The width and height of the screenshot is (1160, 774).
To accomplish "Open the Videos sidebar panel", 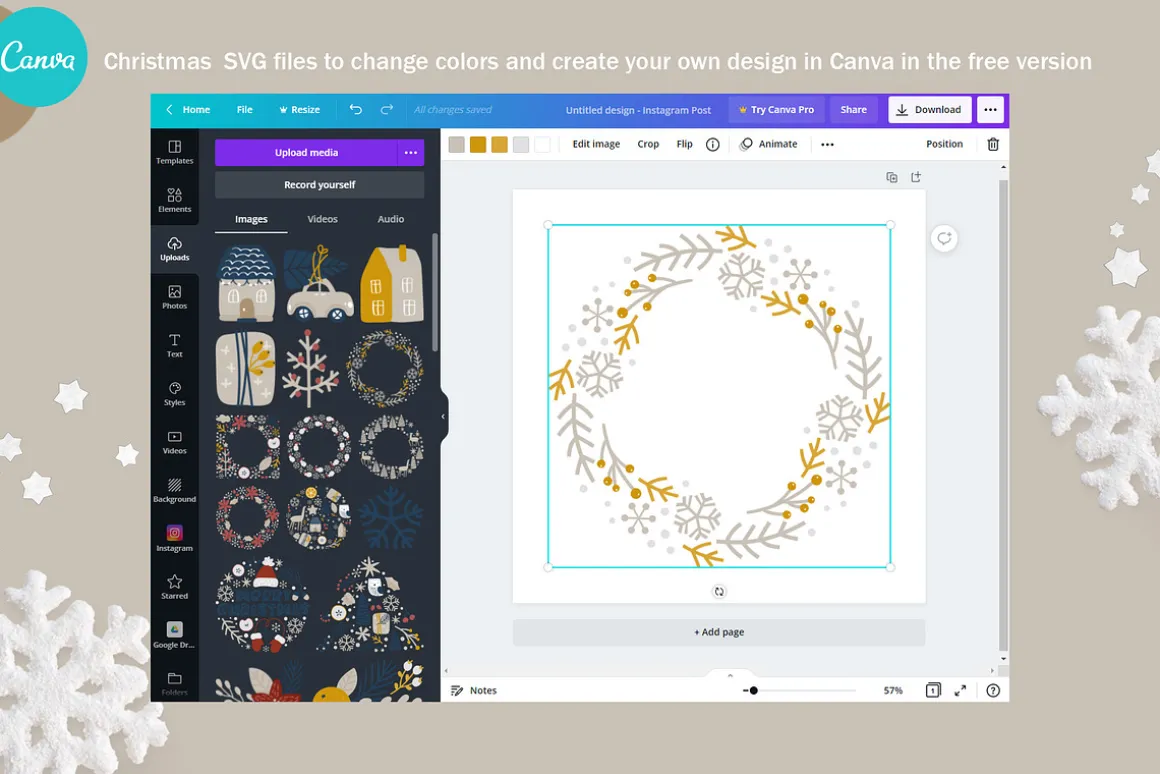I will [x=175, y=442].
